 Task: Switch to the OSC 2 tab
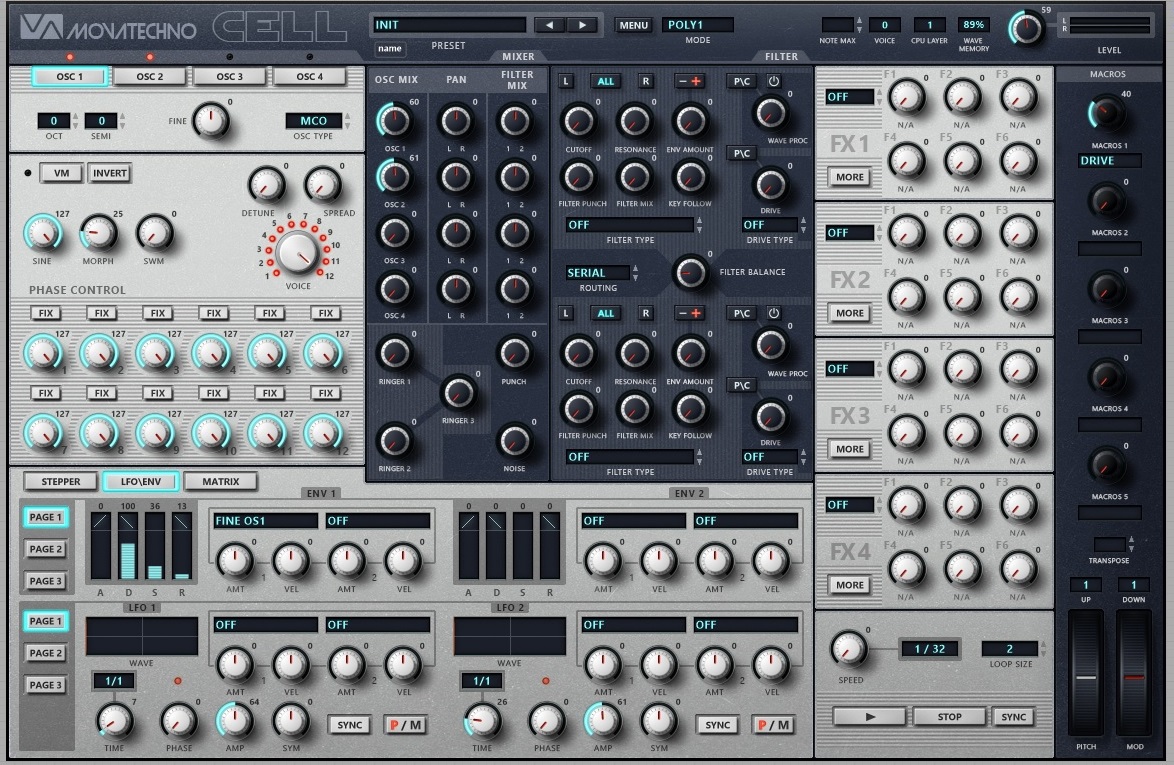[150, 76]
